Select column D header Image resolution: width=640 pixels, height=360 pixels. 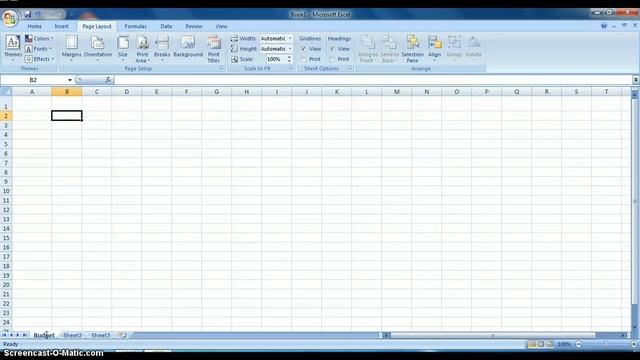pos(127,92)
